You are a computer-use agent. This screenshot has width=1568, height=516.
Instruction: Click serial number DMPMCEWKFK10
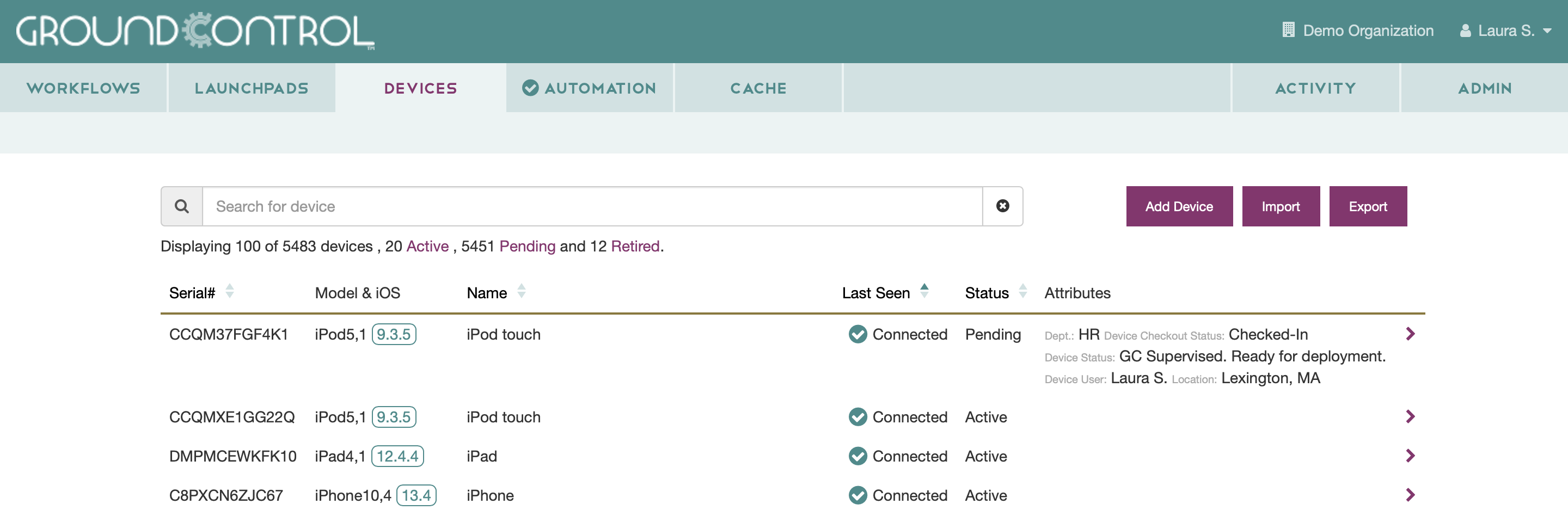click(232, 456)
